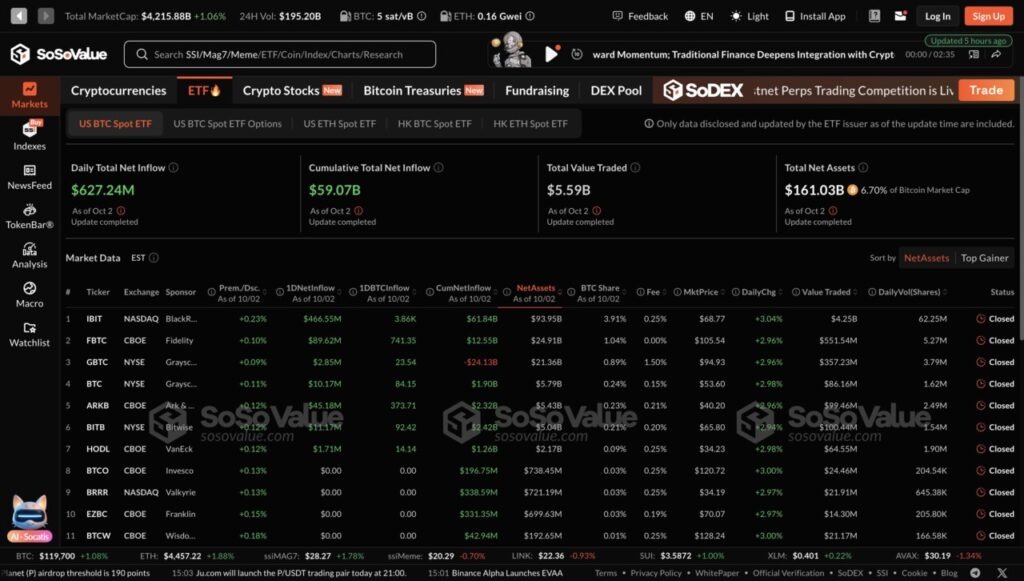Open the EN language selector
The width and height of the screenshot is (1024, 581).
click(x=699, y=16)
